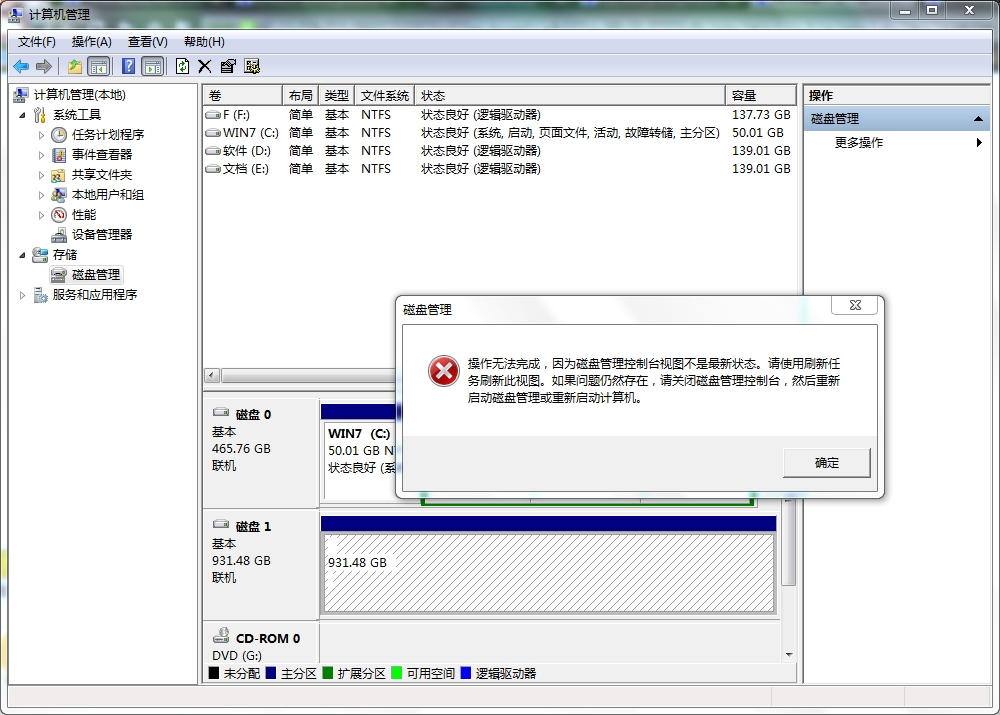The height and width of the screenshot is (715, 1000).
Task: Expand the 性能 node
Action: pos(41,215)
